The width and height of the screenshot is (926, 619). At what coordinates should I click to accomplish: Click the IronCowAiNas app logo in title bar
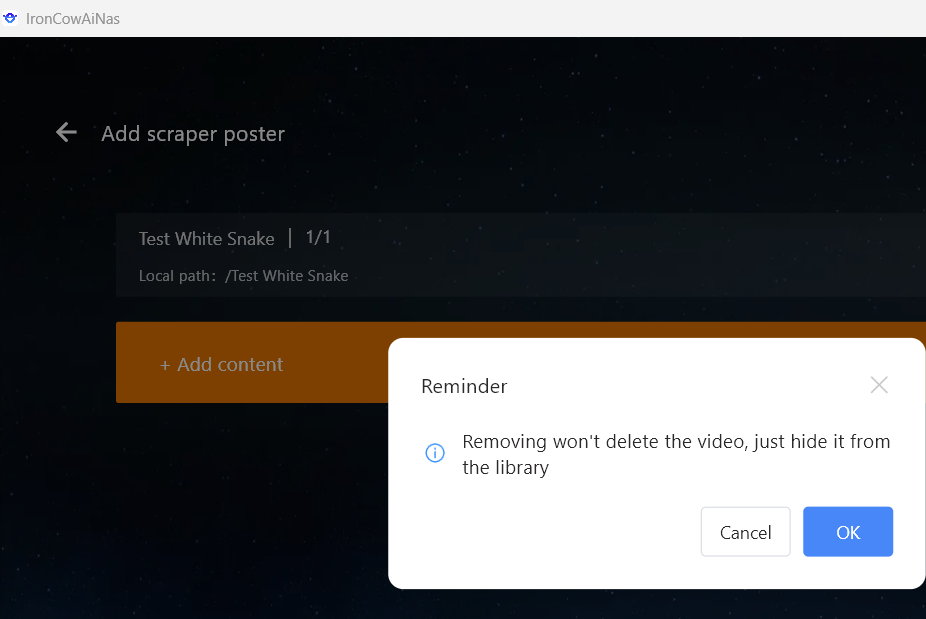(x=11, y=18)
